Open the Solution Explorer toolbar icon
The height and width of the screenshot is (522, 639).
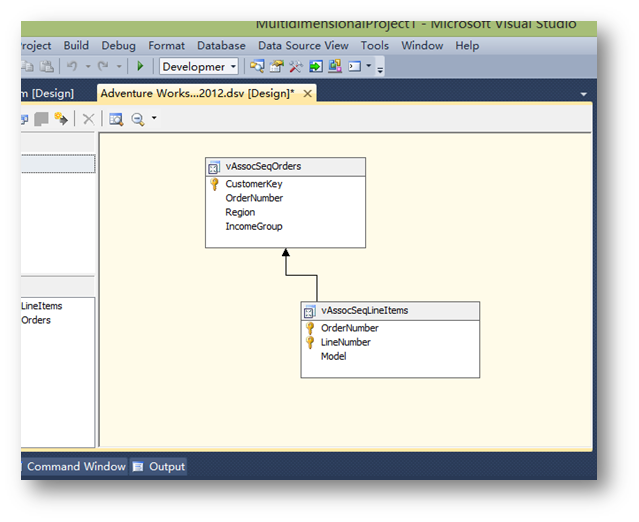(257, 66)
